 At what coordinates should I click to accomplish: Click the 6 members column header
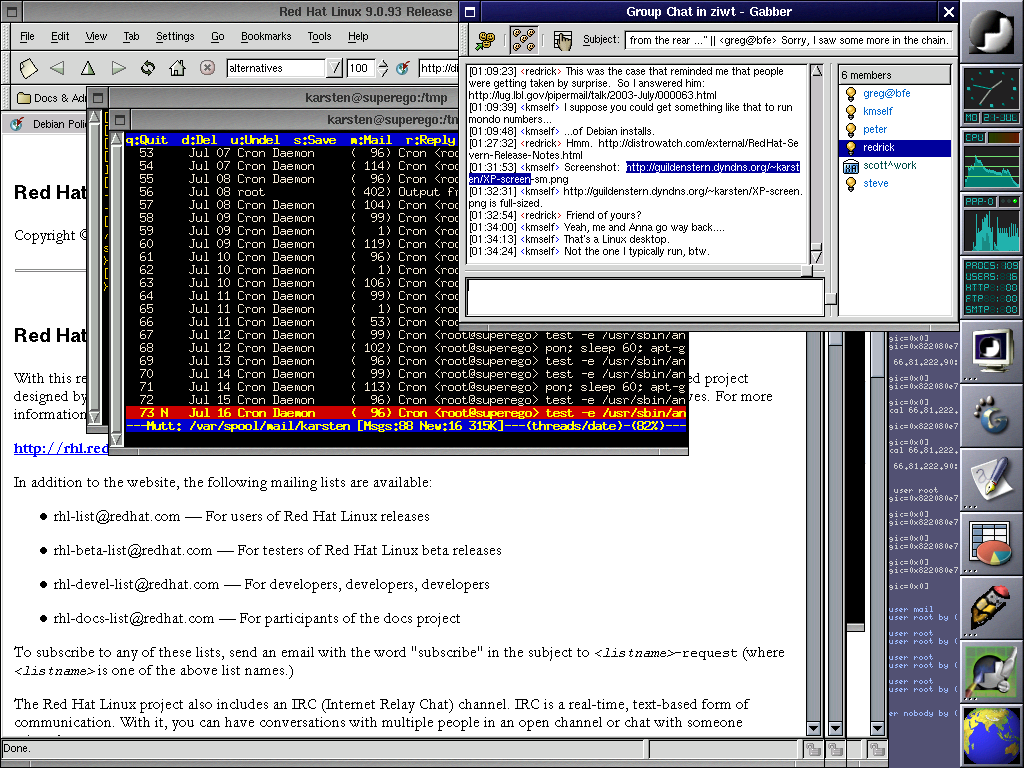[895, 75]
